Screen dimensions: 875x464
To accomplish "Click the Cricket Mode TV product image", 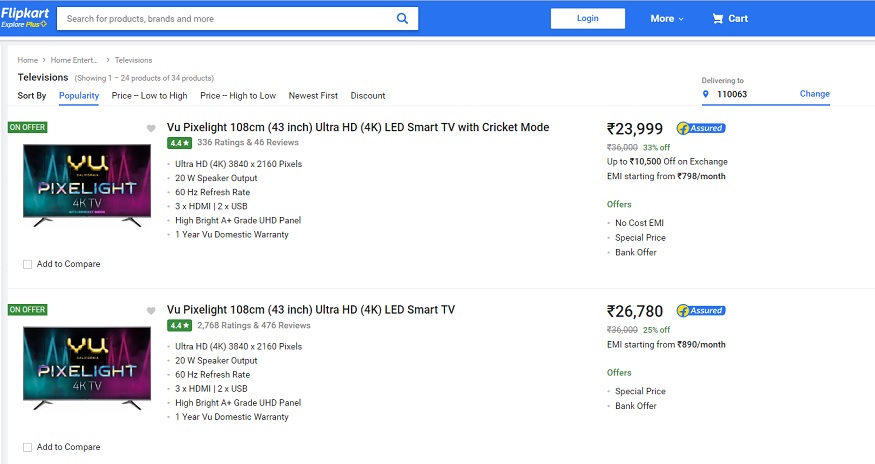I will point(87,185).
